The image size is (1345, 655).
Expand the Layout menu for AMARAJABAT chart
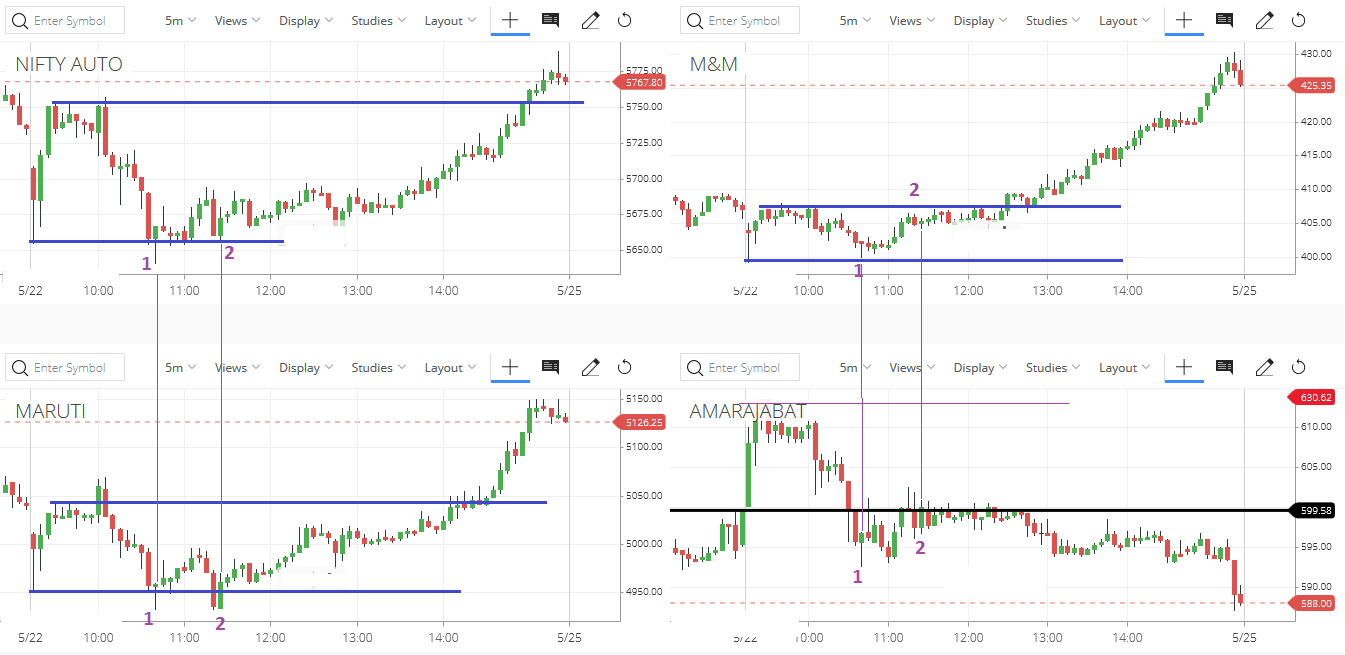1125,367
